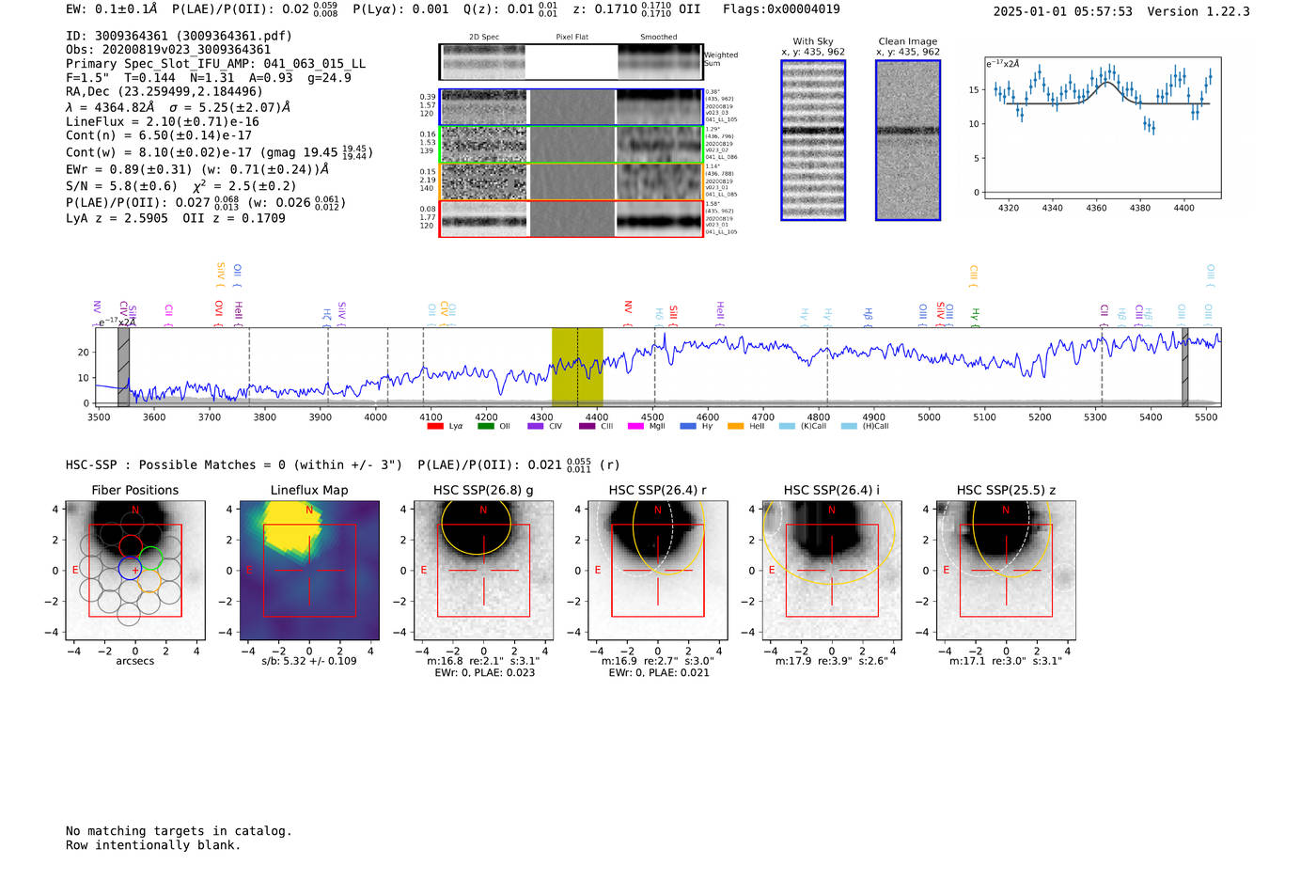The width and height of the screenshot is (1316, 896).
Task: Click the Clean Image cutout
Action: 908,140
